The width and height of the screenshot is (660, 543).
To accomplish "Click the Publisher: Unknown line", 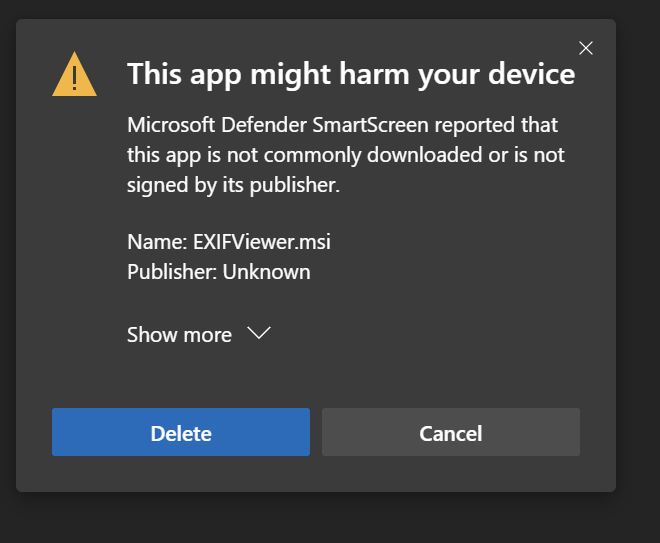I will point(218,271).
